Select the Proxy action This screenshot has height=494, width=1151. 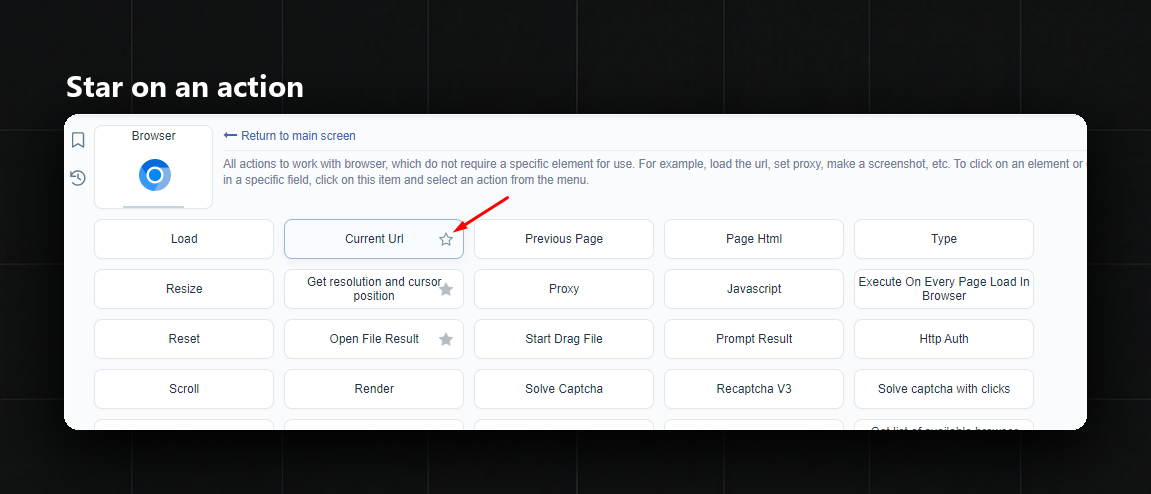564,288
